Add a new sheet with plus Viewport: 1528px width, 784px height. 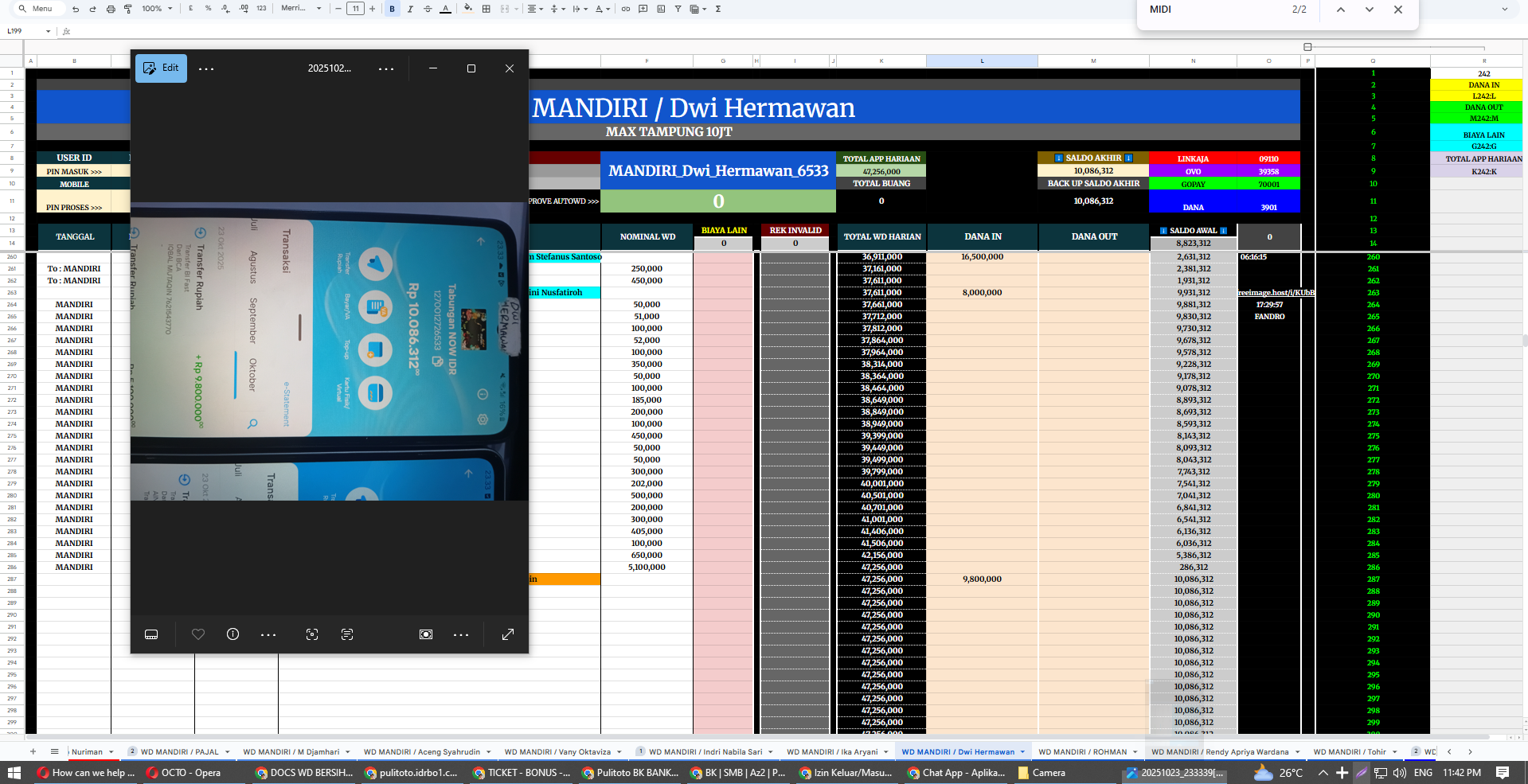pyautogui.click(x=33, y=751)
